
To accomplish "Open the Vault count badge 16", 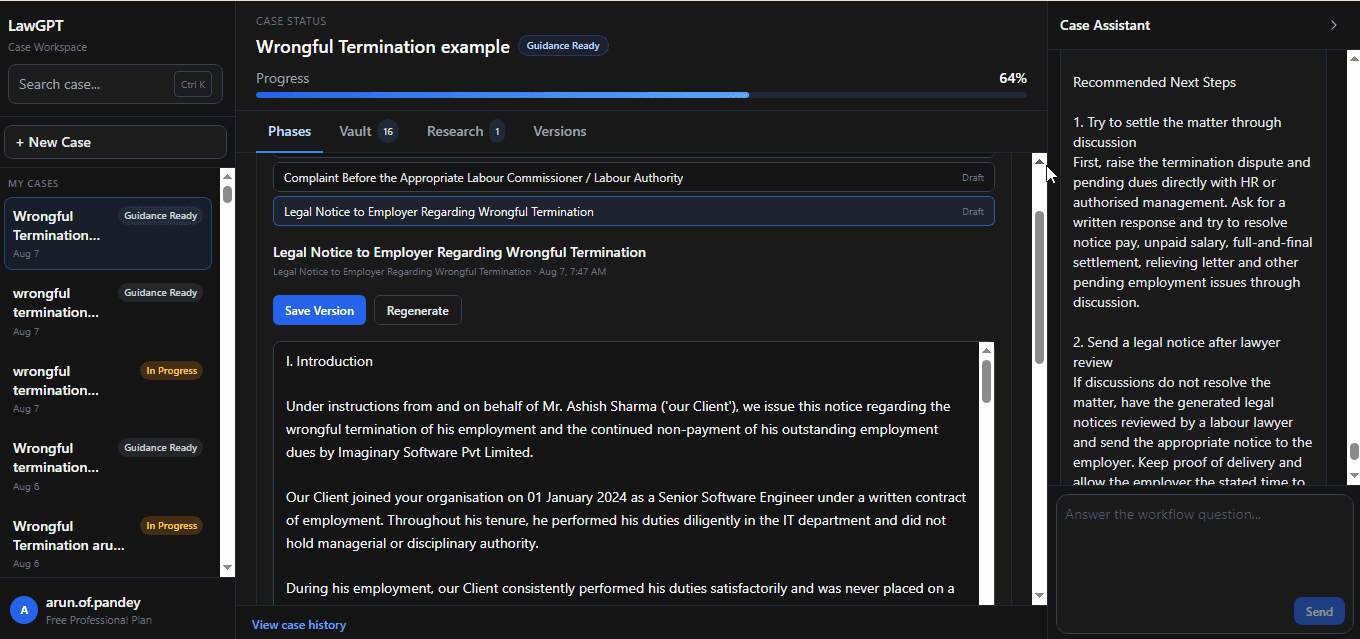I will [387, 131].
